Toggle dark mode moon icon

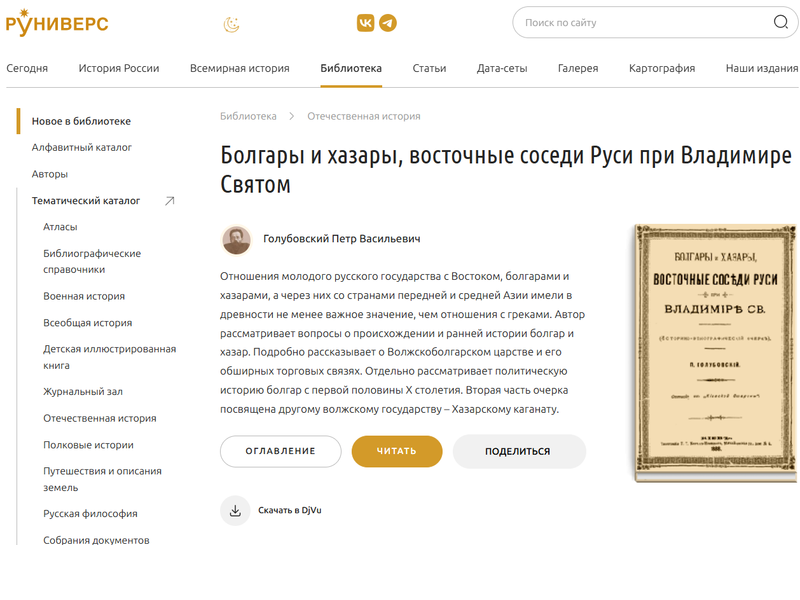click(232, 24)
